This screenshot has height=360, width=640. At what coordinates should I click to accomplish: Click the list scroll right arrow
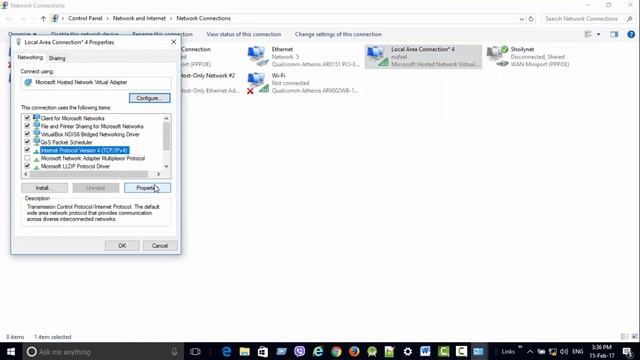(158, 174)
